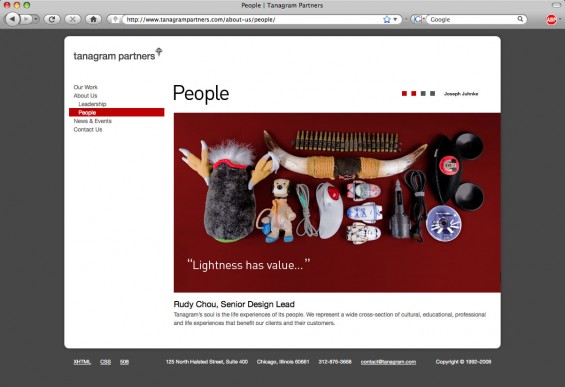Click the 125 North Halsted Street address text
Image resolution: width=565 pixels, height=387 pixels.
pyautogui.click(x=207, y=362)
